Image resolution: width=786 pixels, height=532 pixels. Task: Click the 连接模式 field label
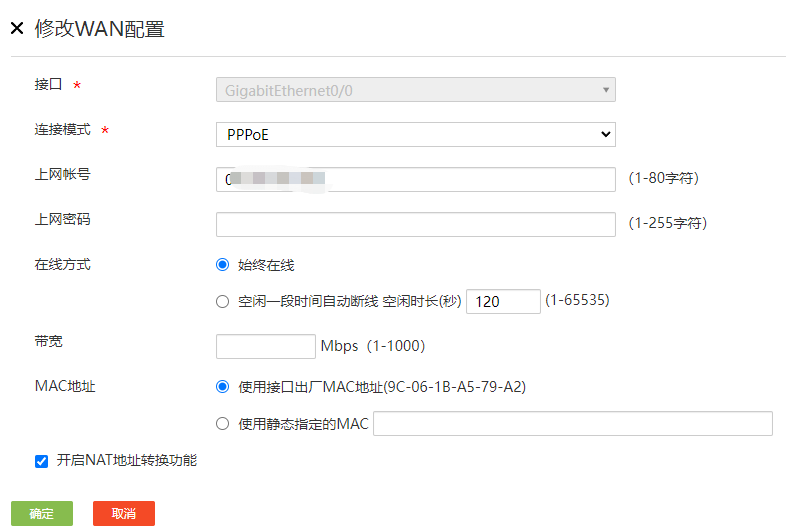(63, 130)
